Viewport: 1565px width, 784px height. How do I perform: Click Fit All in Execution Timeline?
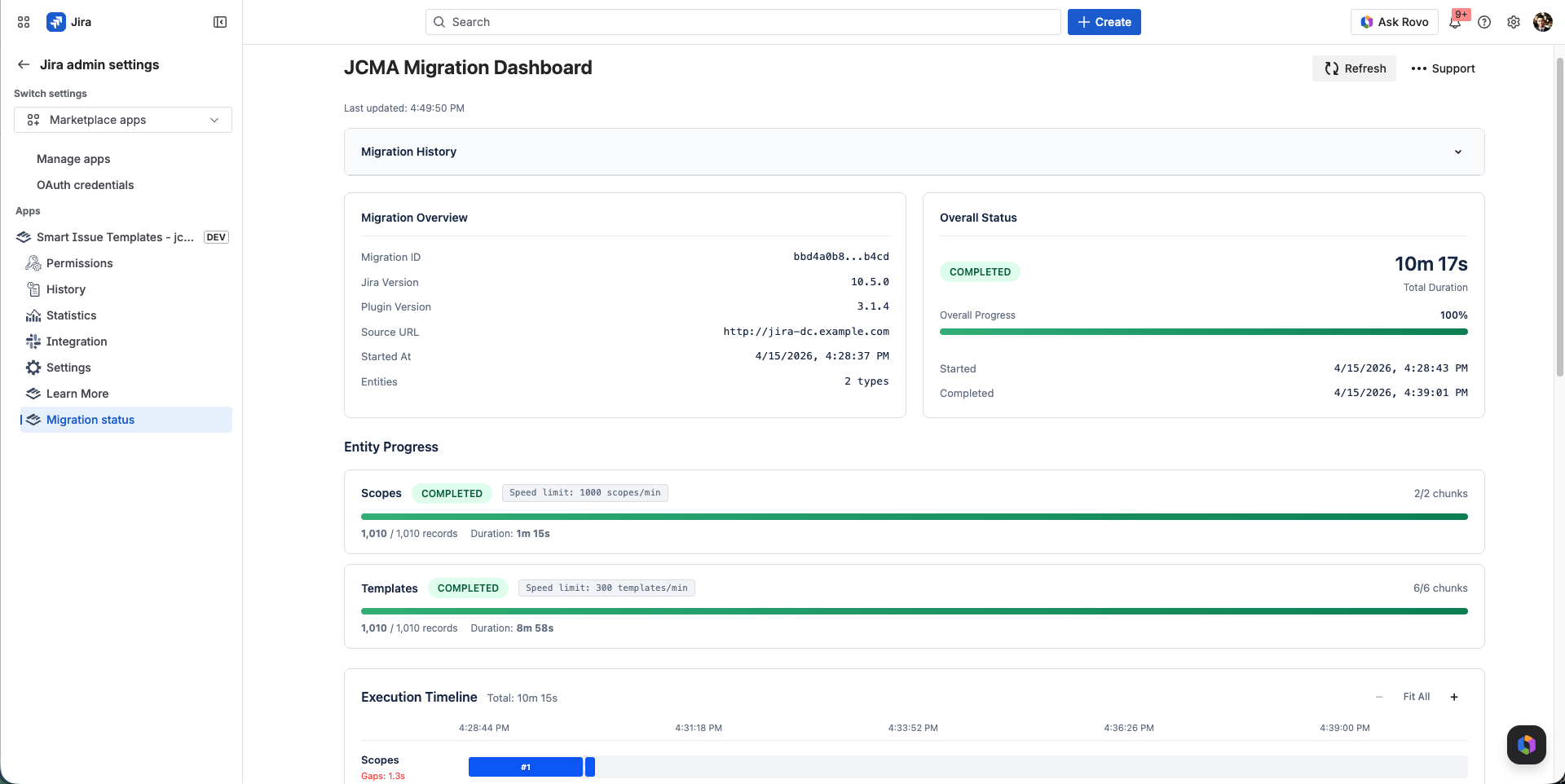[x=1417, y=697]
